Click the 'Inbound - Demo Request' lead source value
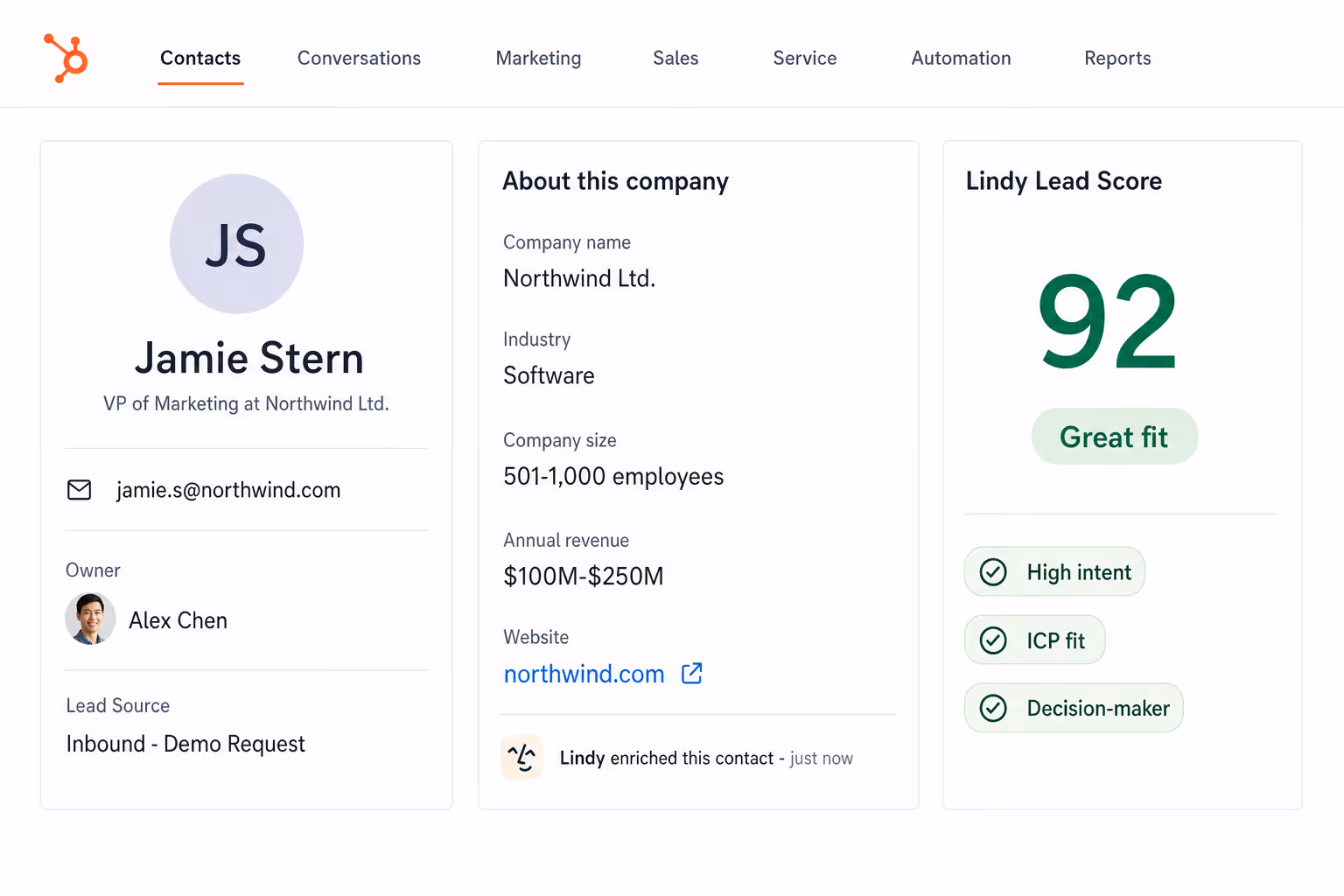Image resolution: width=1344 pixels, height=896 pixels. 185,744
